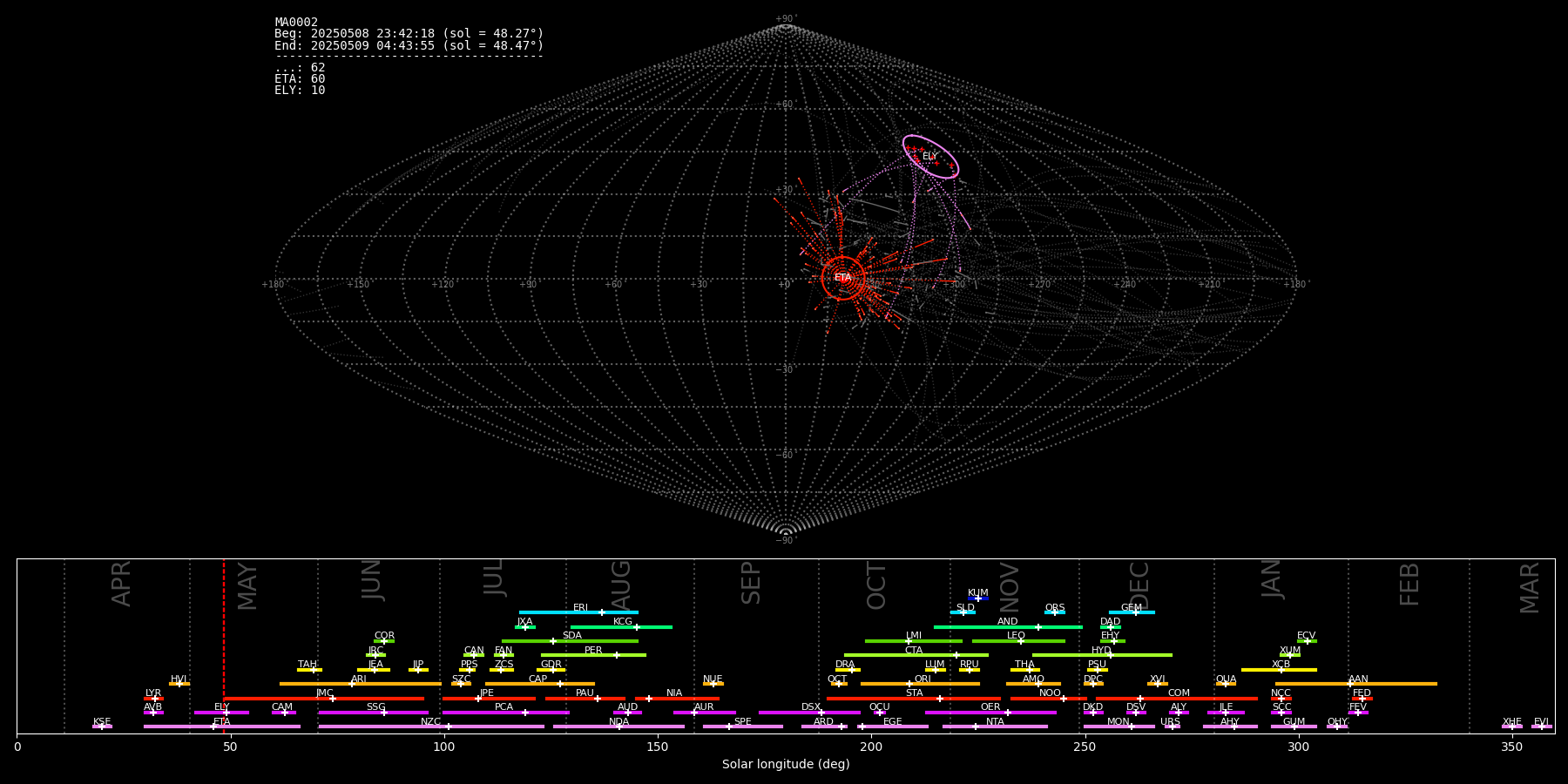Click the AUG month label
The height and width of the screenshot is (784, 1568).
coord(621,585)
